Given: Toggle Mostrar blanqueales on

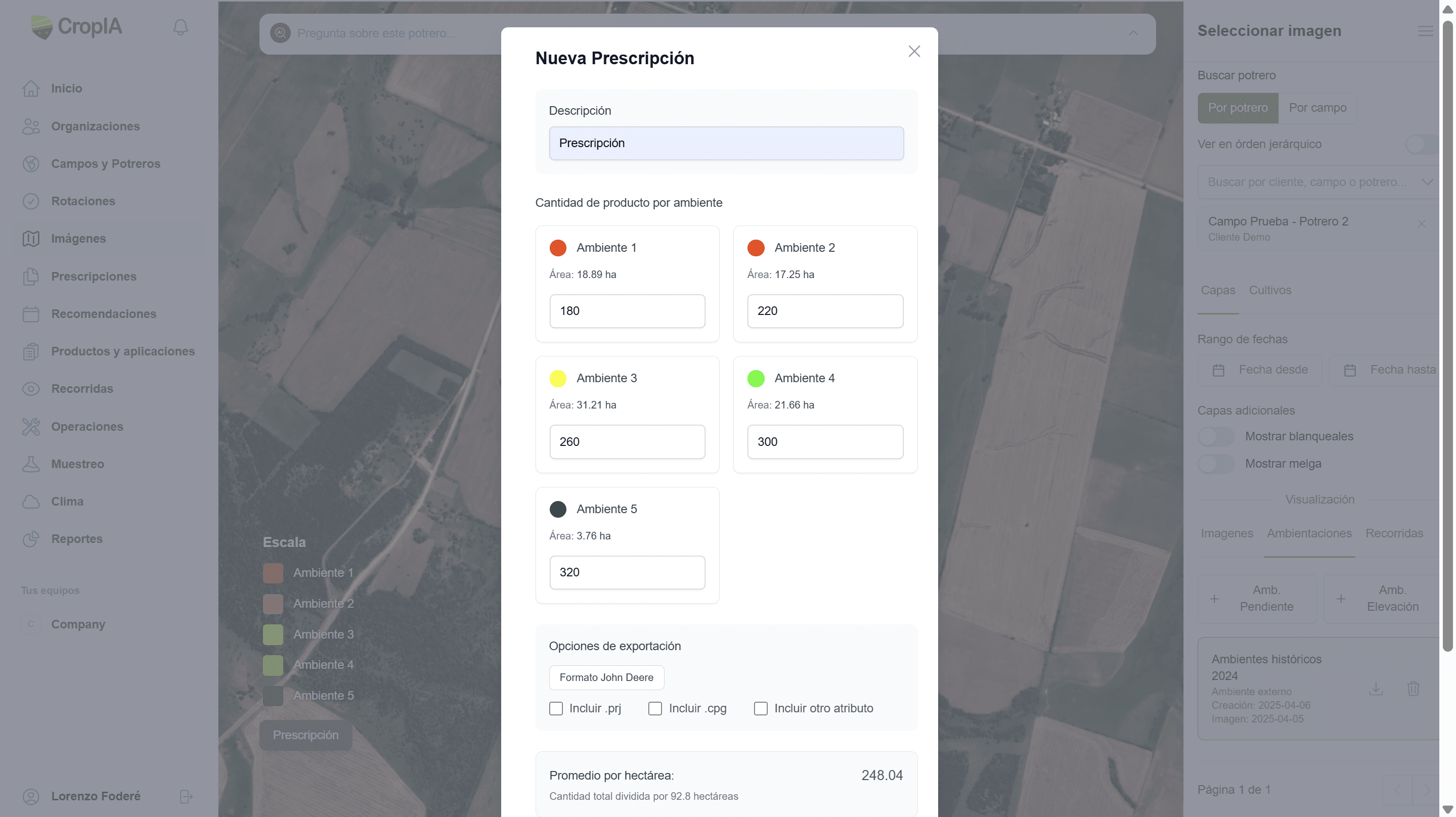Looking at the screenshot, I should [1215, 436].
